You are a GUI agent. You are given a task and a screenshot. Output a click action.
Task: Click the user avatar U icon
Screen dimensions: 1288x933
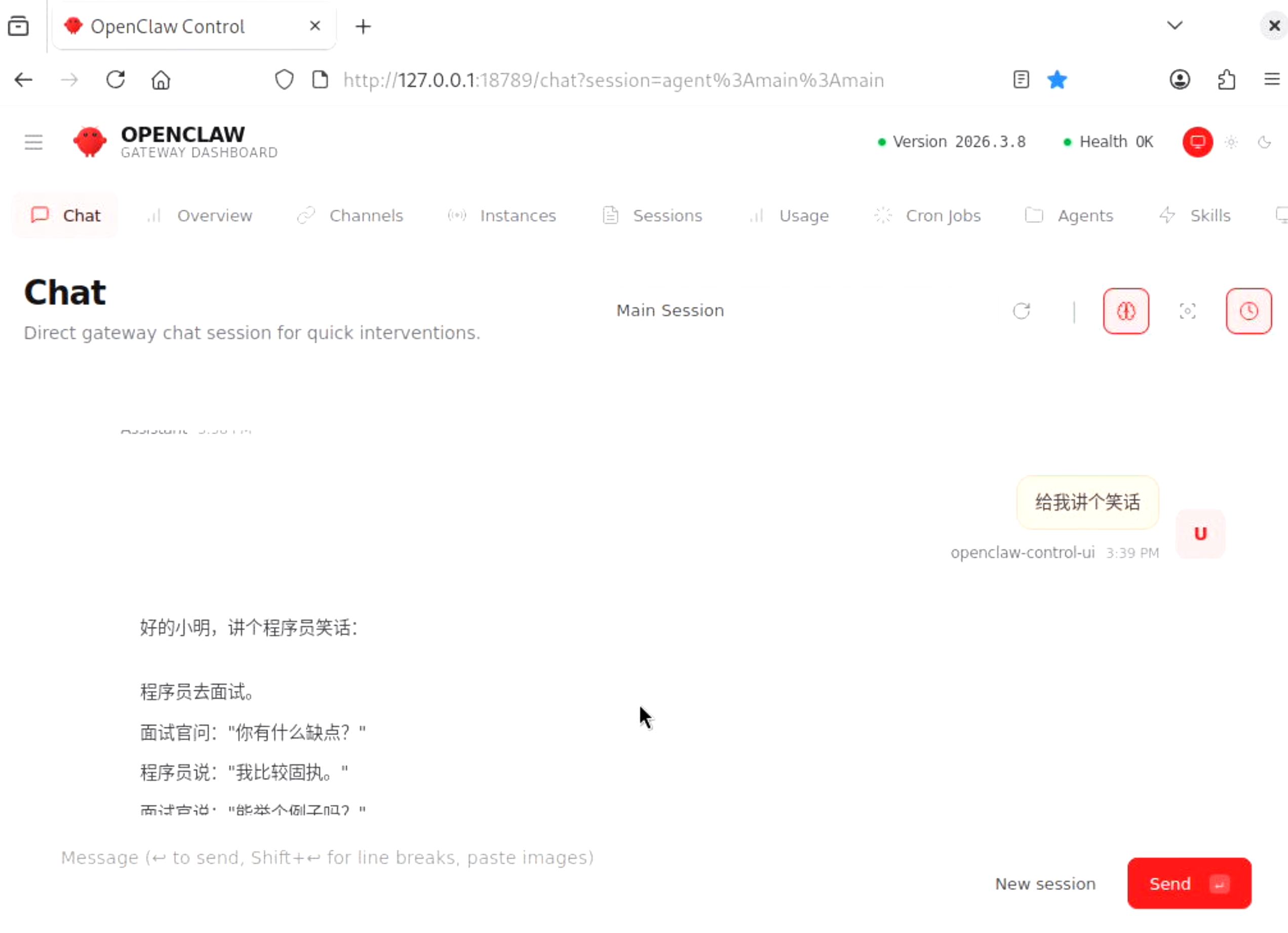click(1200, 534)
